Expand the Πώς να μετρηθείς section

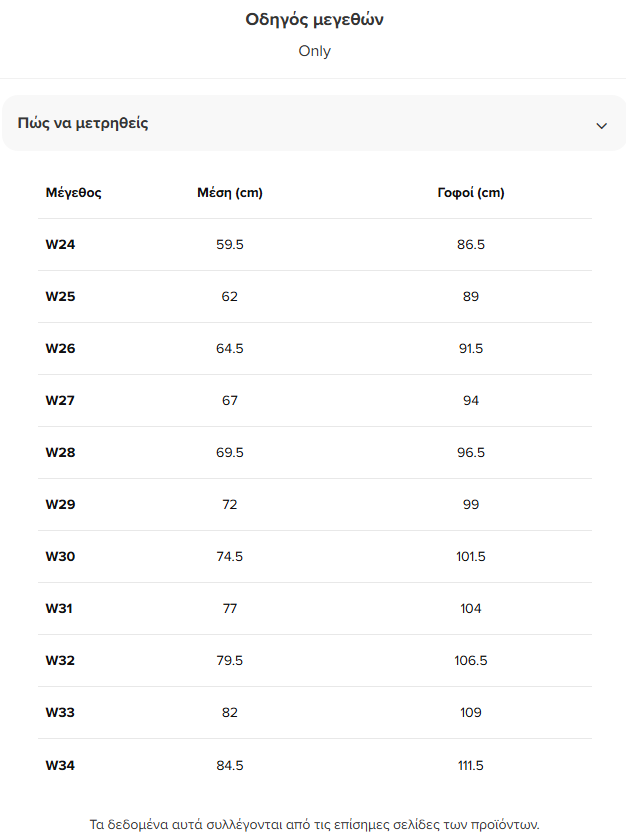pyautogui.click(x=314, y=123)
